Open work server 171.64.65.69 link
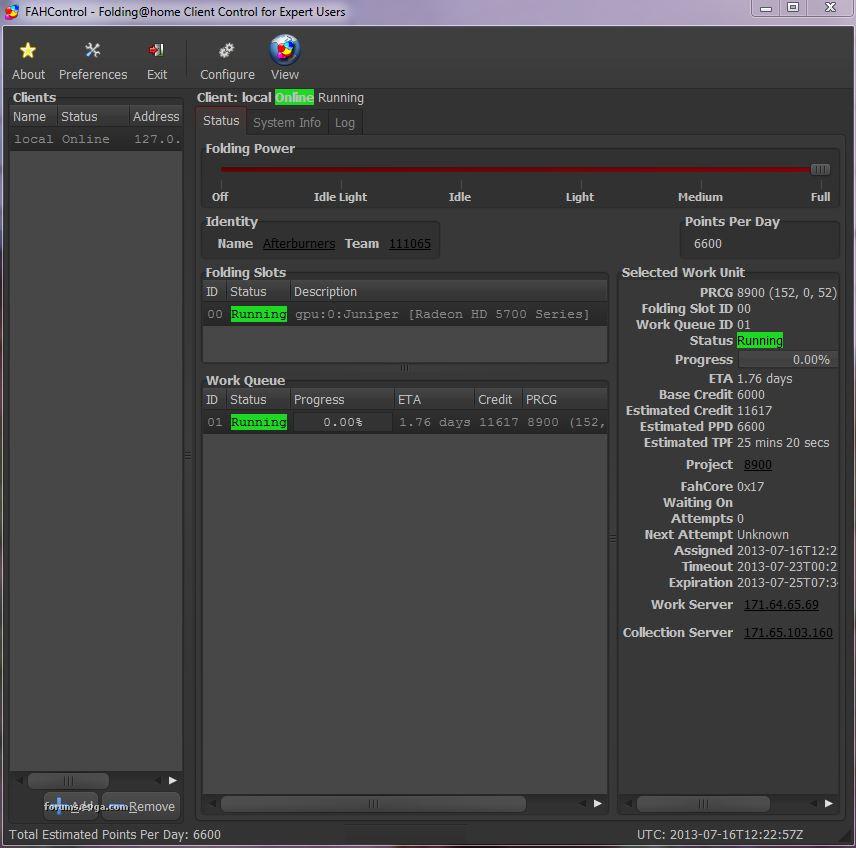The height and width of the screenshot is (848, 856). [x=781, y=604]
